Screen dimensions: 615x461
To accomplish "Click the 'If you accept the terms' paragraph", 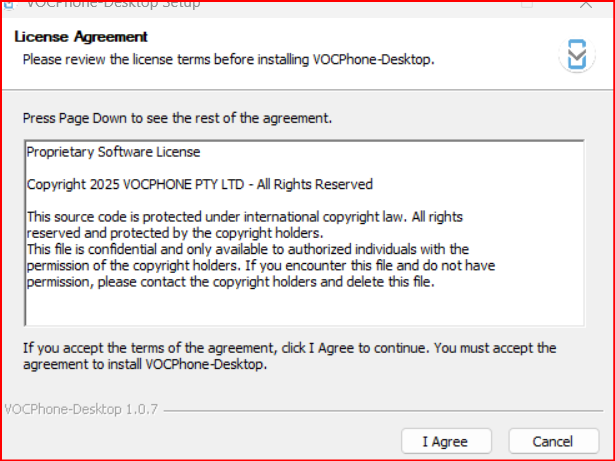I will 289,356.
